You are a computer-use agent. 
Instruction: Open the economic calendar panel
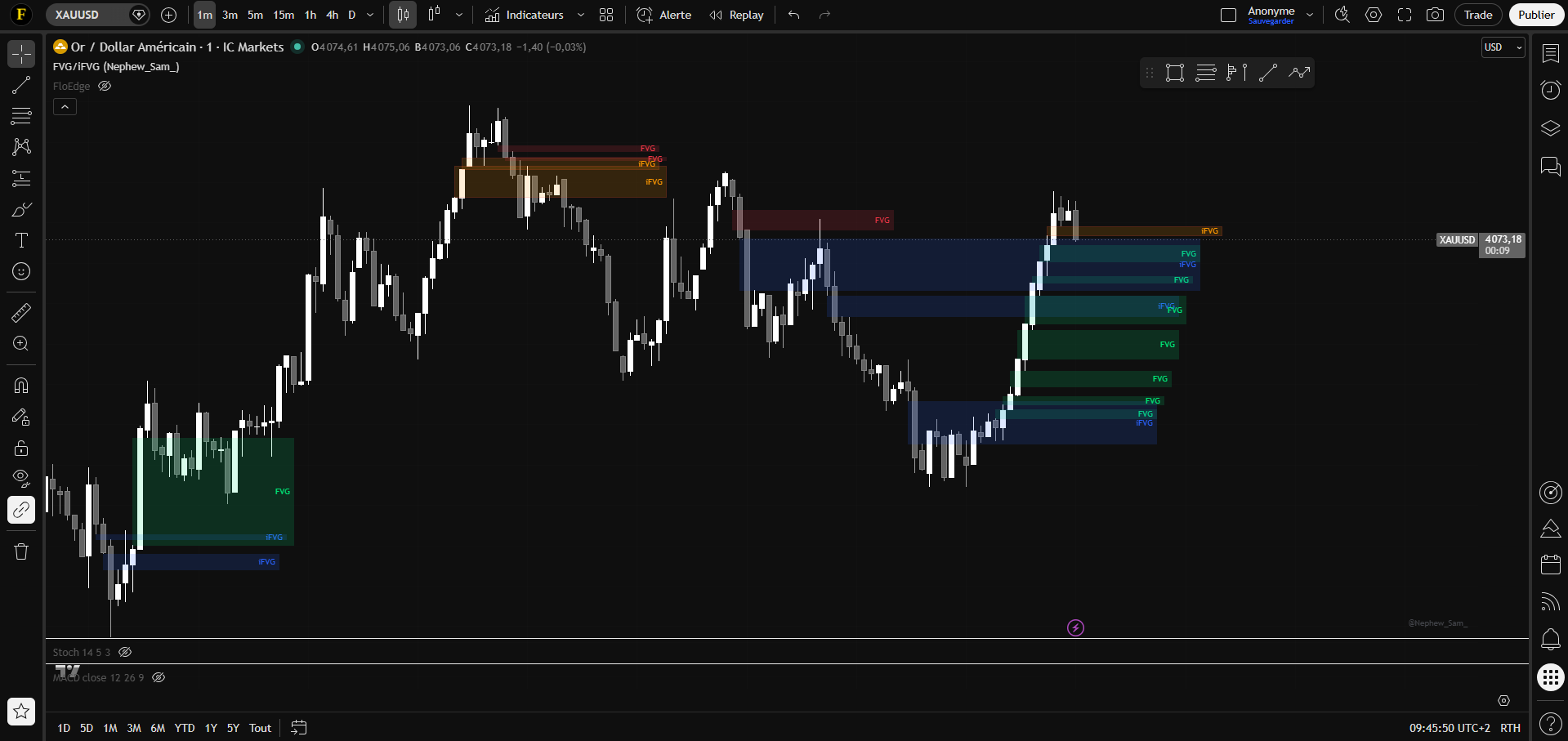(1550, 564)
